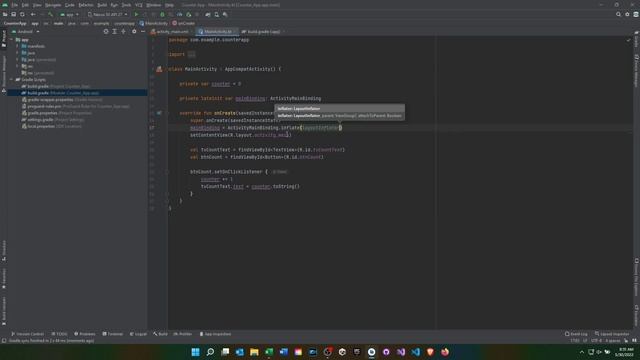Screen dimensions: 640x360
Task: Expand the manifests folder
Action: (17, 46)
